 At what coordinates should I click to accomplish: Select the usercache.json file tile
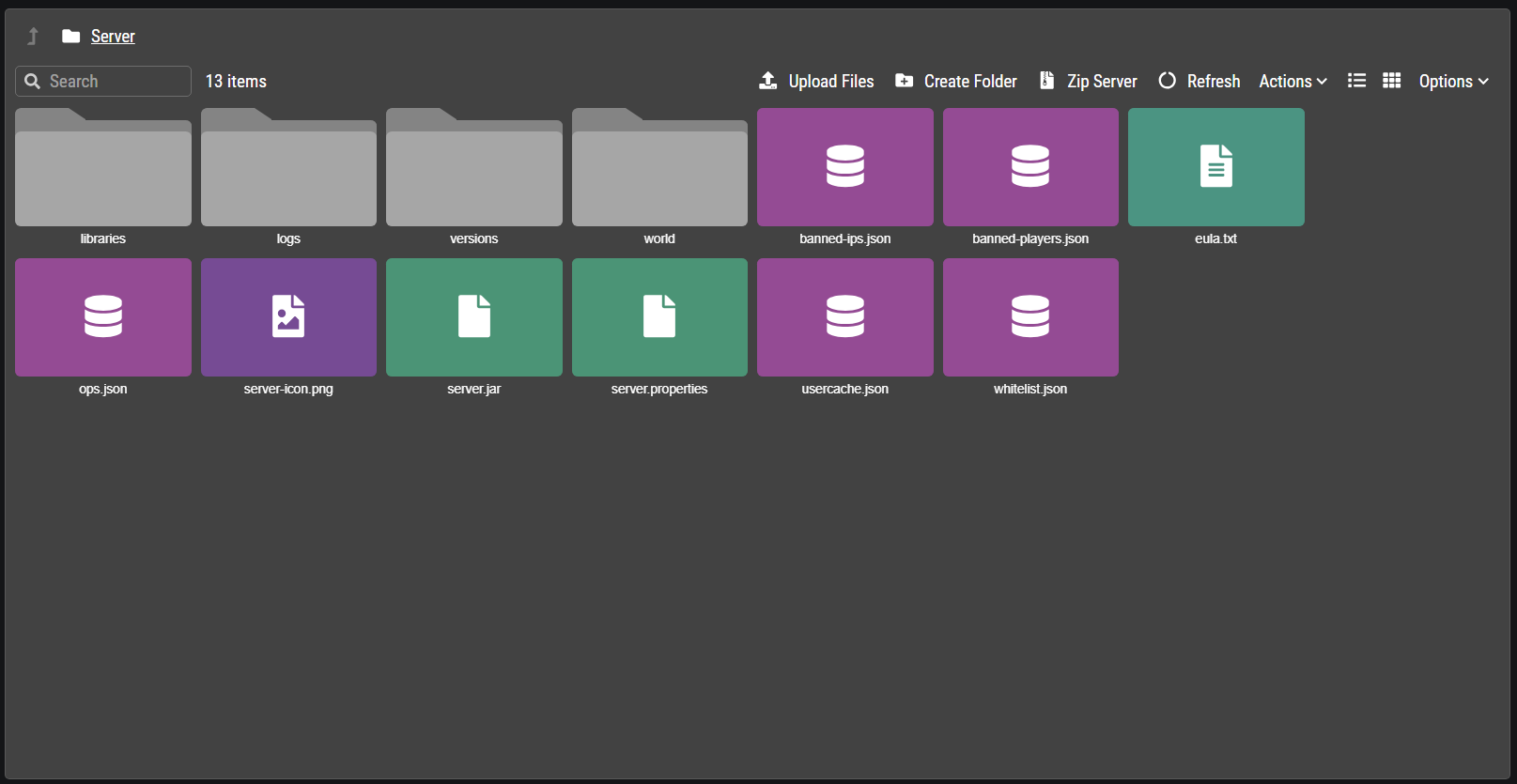tap(845, 317)
